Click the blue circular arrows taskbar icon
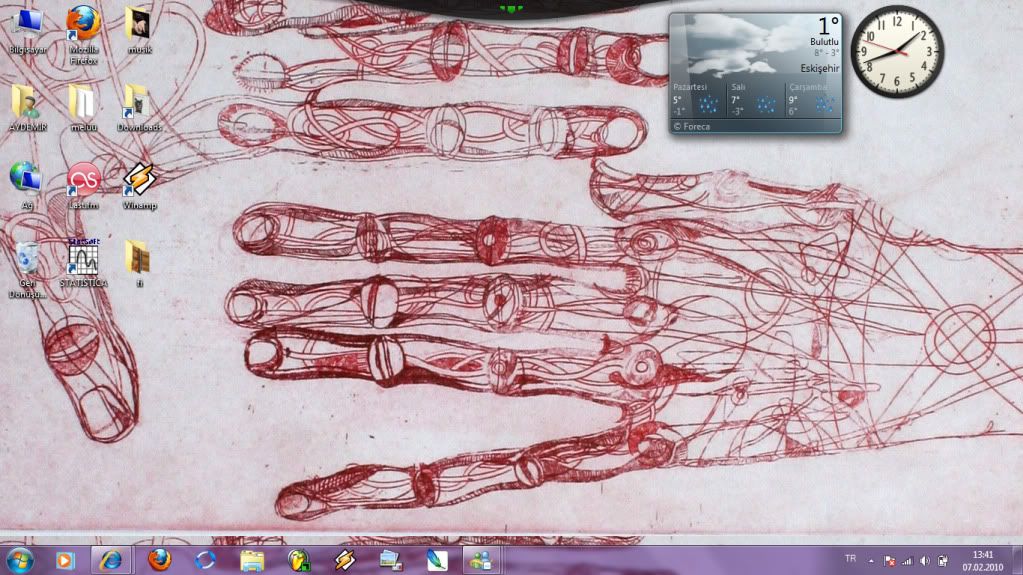This screenshot has height=575, width=1023. click(x=206, y=560)
